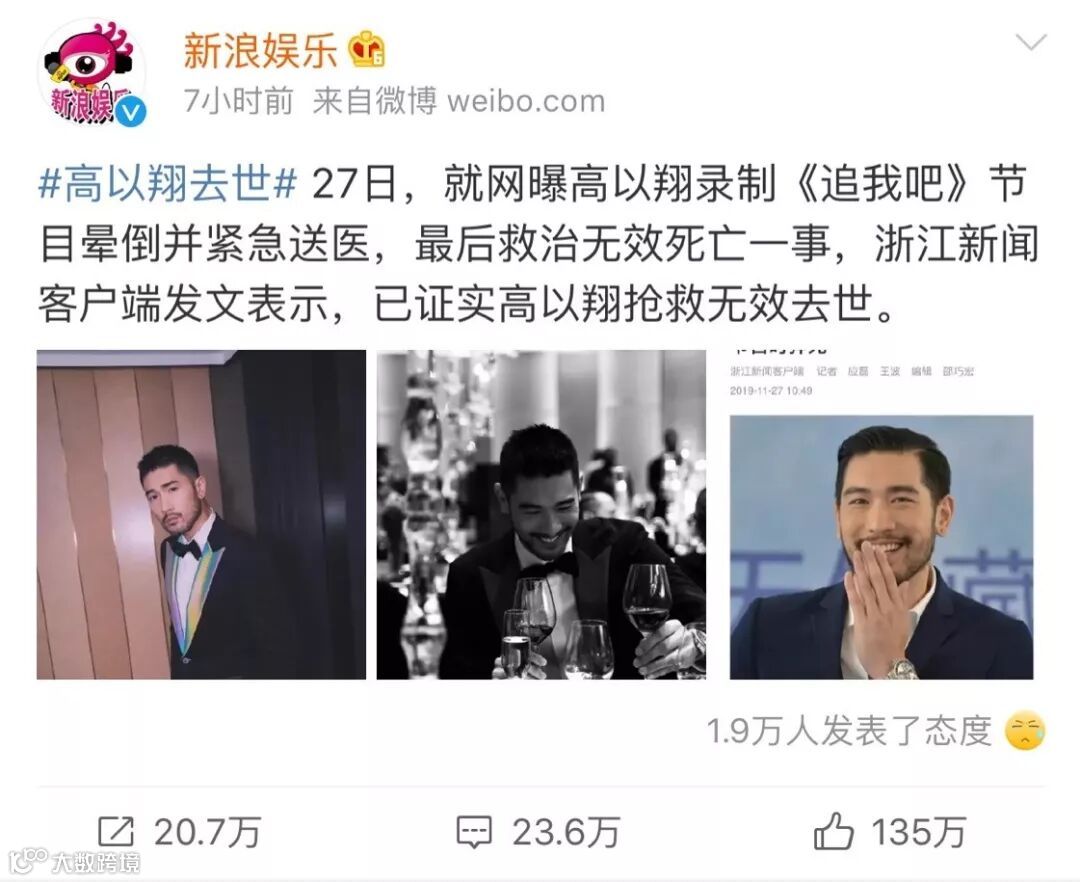The image size is (1080, 882).
Task: Tap the 135万 like count
Action: click(919, 832)
